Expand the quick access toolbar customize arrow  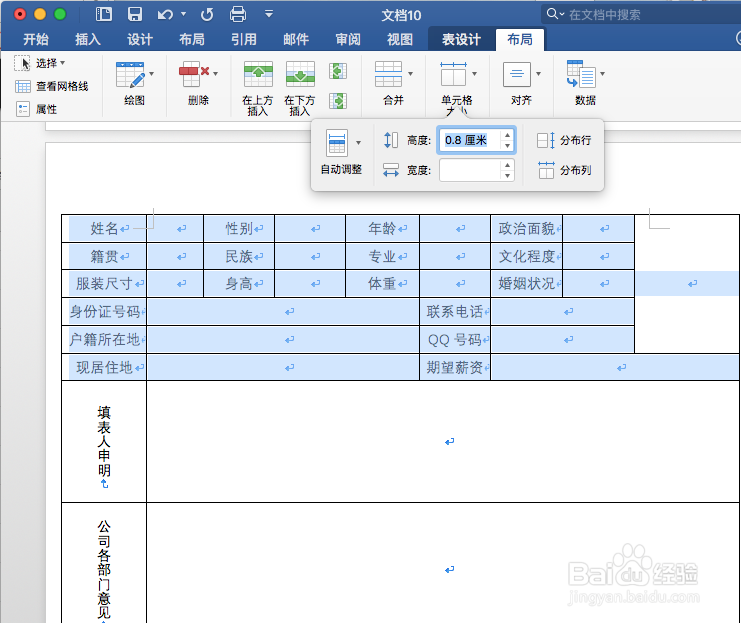pyautogui.click(x=269, y=14)
